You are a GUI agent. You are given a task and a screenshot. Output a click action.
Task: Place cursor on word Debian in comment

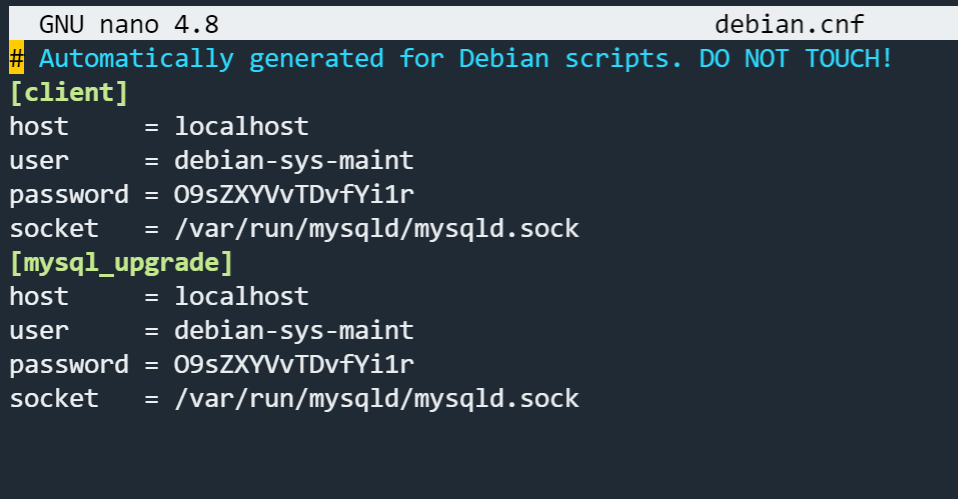(504, 59)
